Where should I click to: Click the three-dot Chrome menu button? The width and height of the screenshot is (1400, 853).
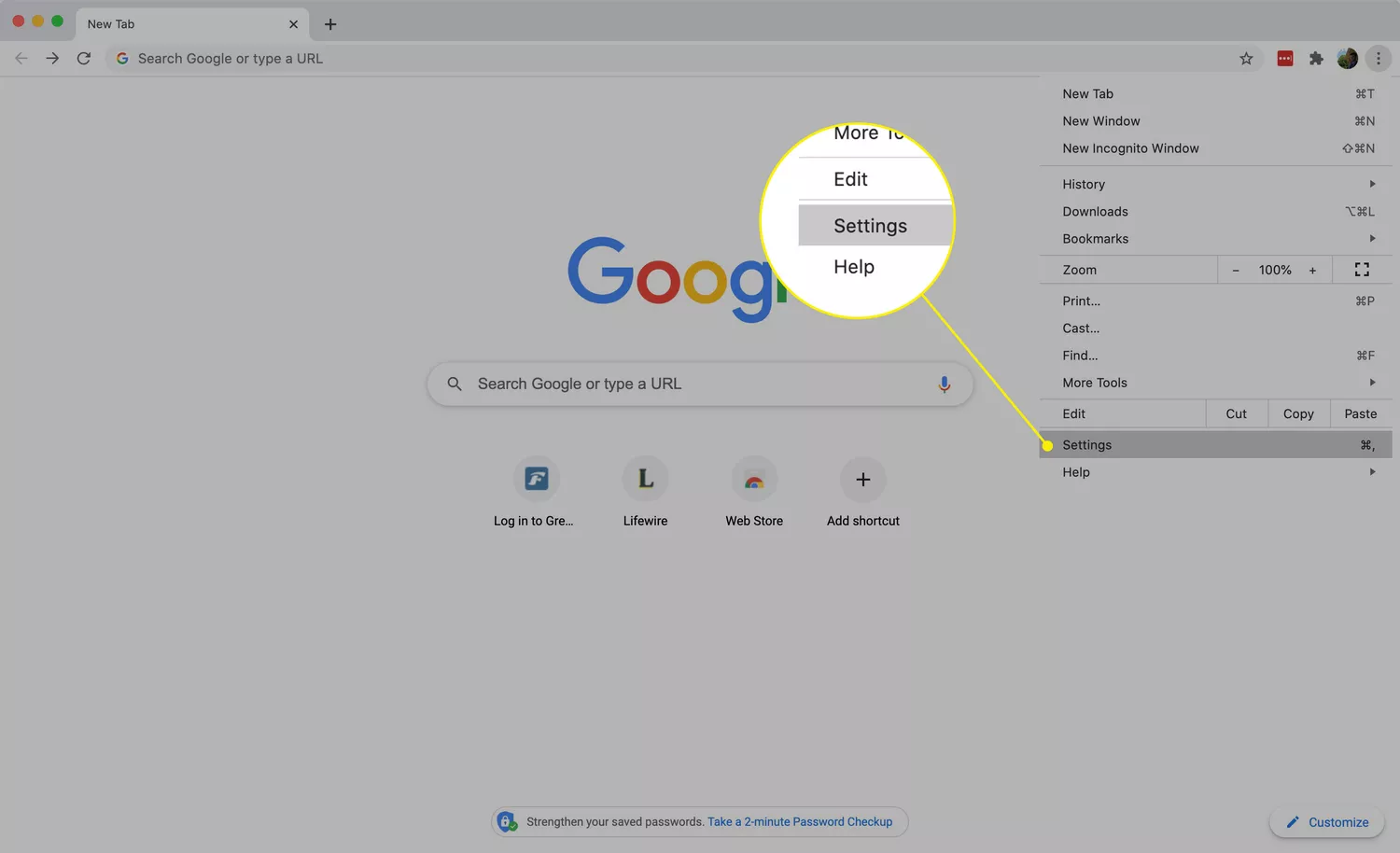(1379, 59)
